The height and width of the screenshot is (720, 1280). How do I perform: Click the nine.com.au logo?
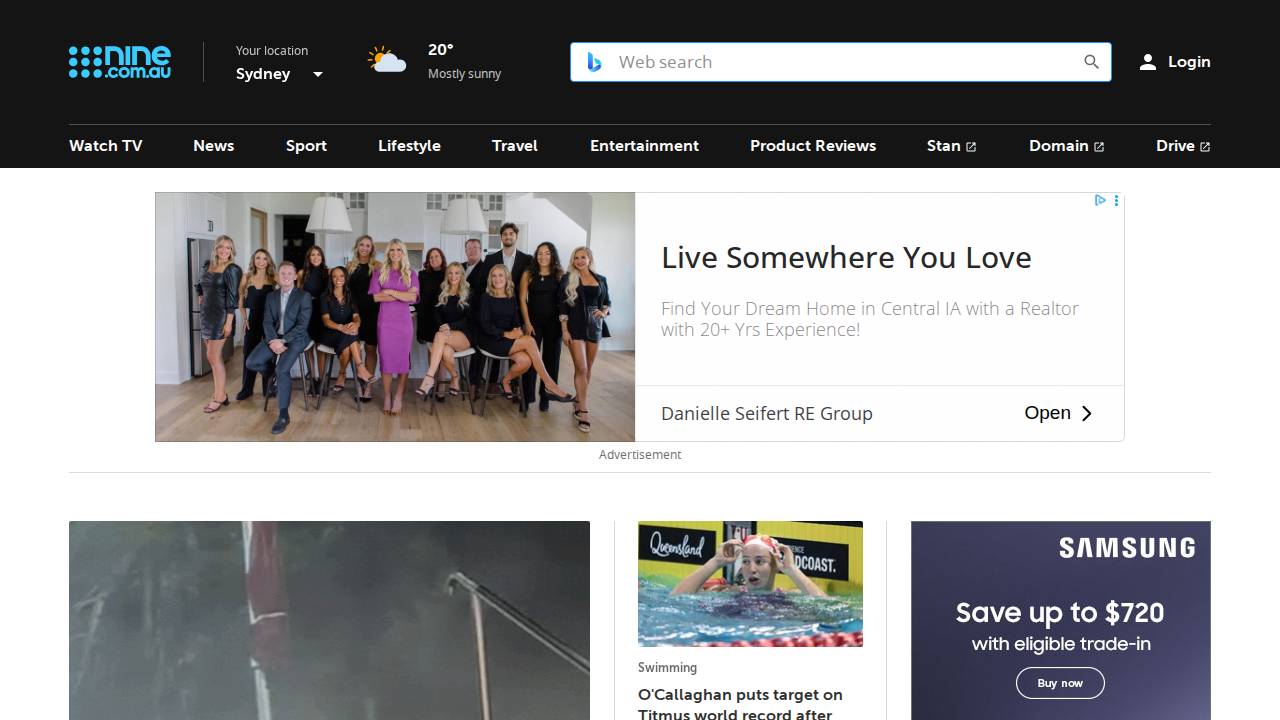coord(120,62)
